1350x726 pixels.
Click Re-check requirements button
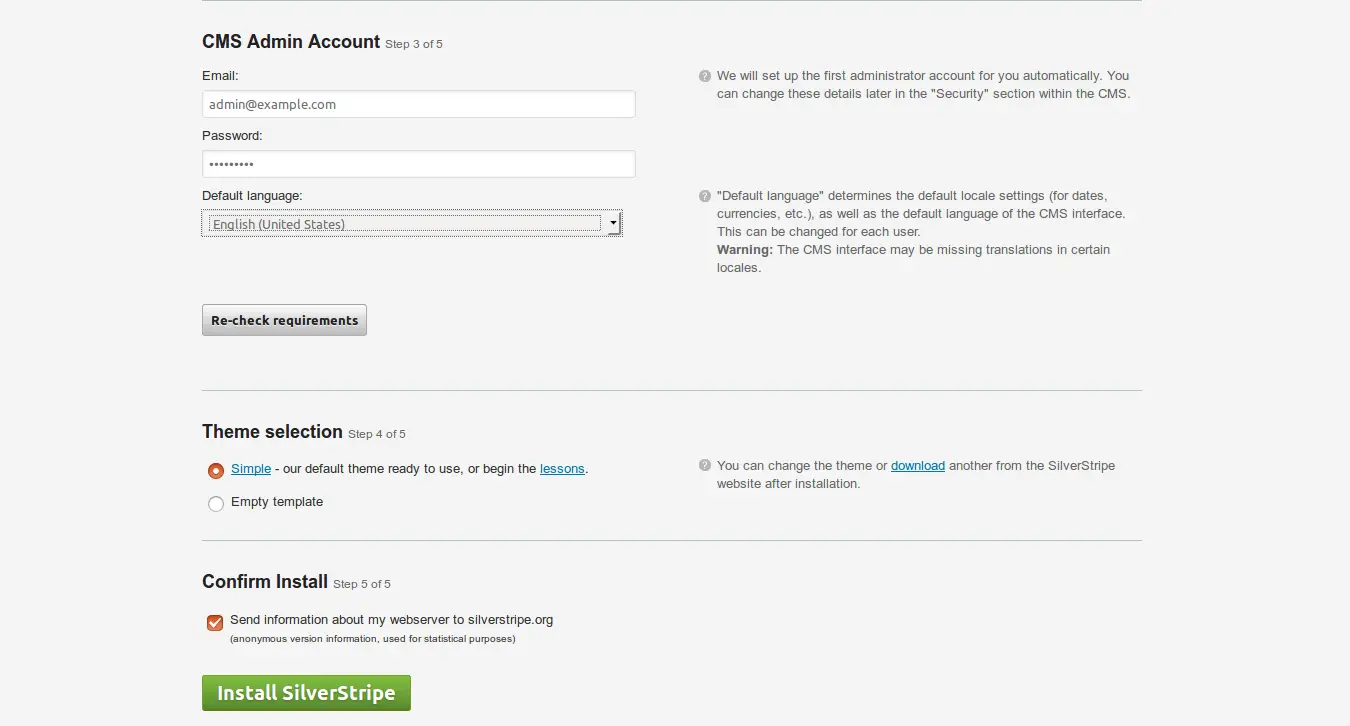point(284,320)
